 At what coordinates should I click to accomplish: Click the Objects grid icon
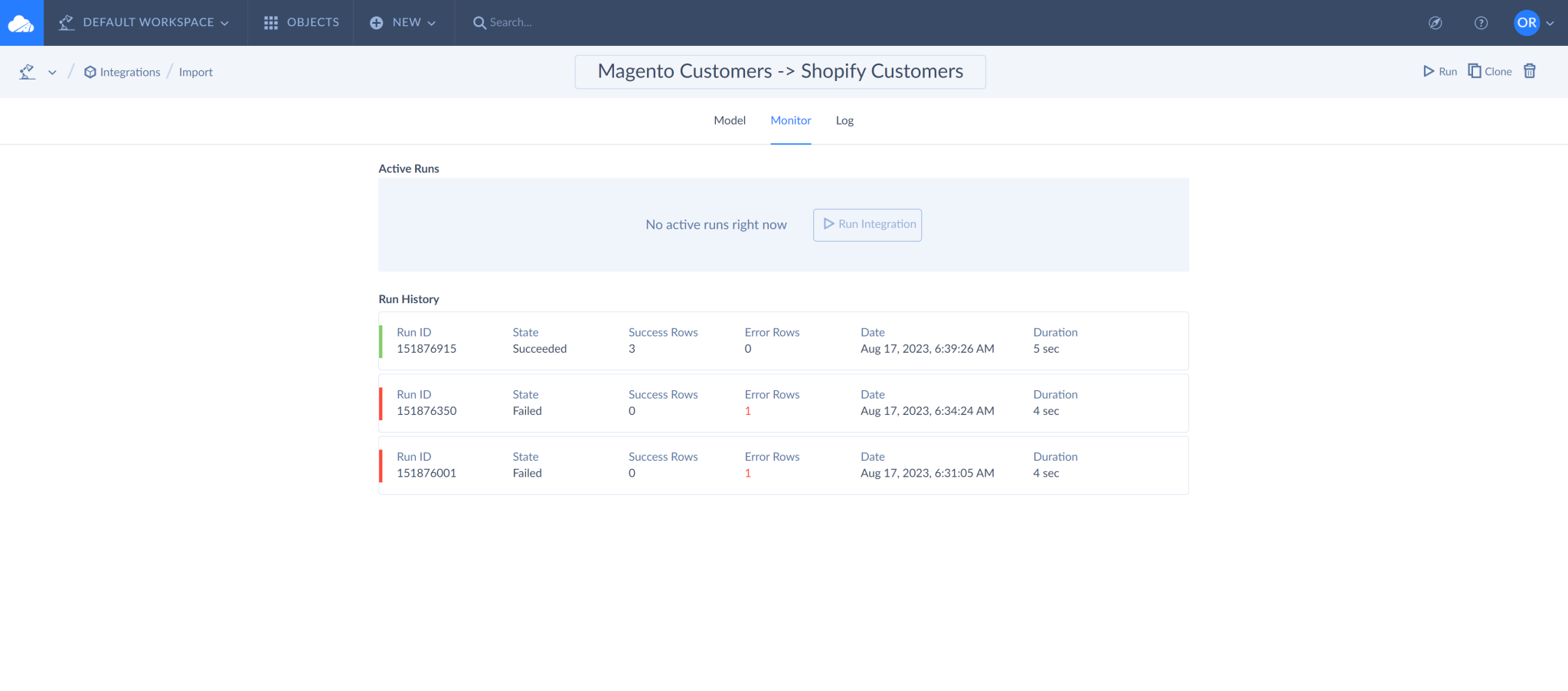click(271, 23)
